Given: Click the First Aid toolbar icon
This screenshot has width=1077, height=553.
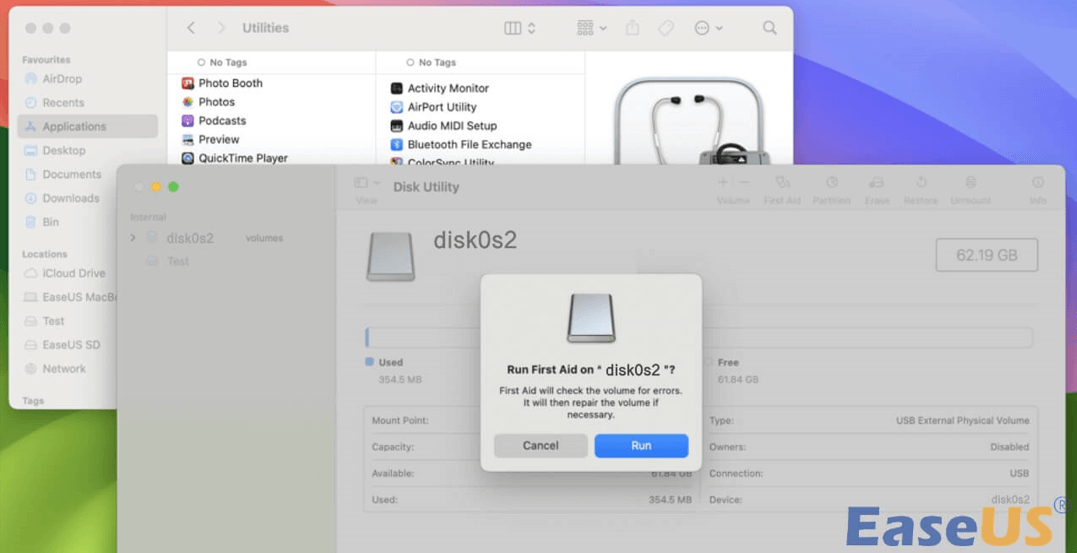Looking at the screenshot, I should [782, 184].
